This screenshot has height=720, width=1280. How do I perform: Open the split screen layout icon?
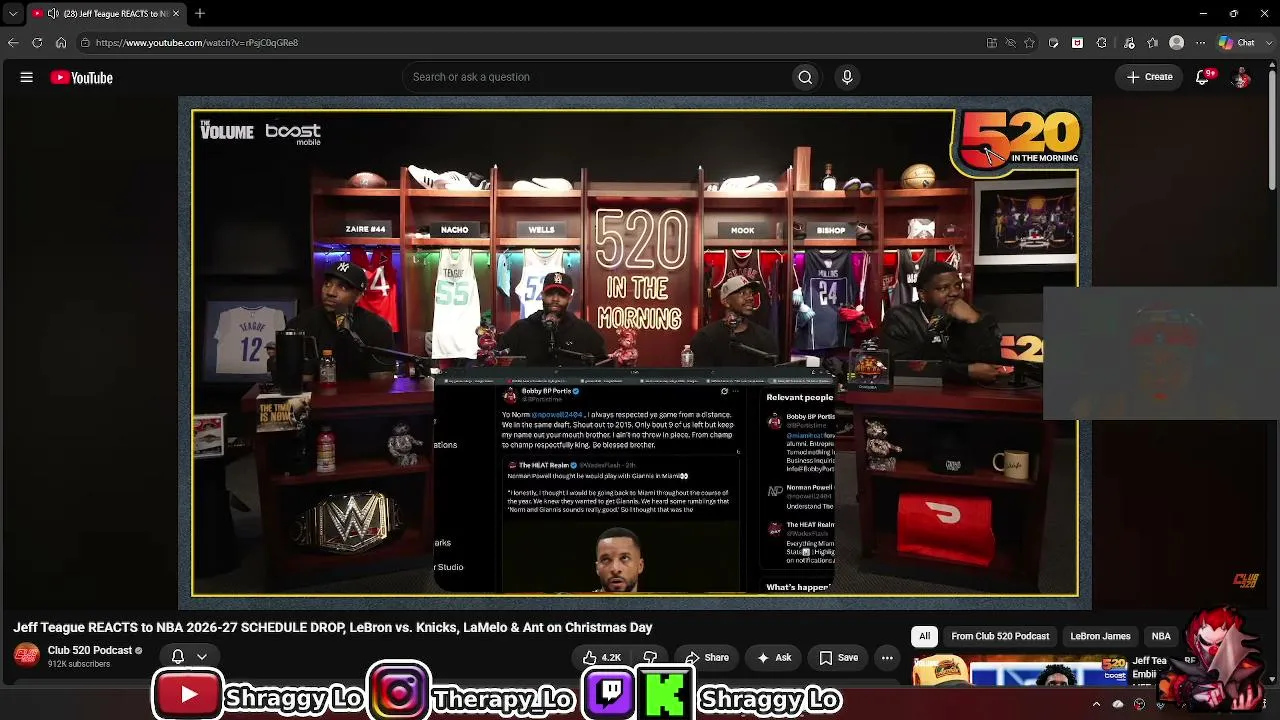tap(991, 43)
